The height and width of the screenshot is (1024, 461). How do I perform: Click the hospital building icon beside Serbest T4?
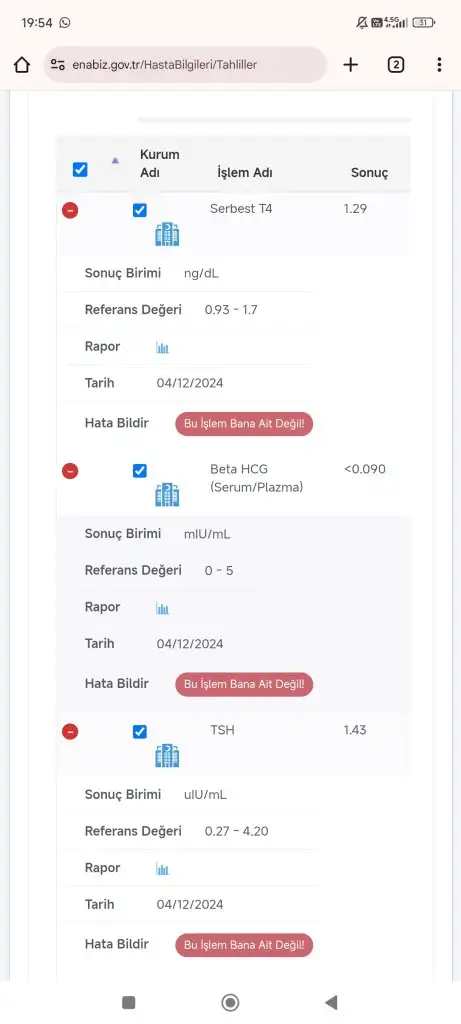(x=167, y=234)
